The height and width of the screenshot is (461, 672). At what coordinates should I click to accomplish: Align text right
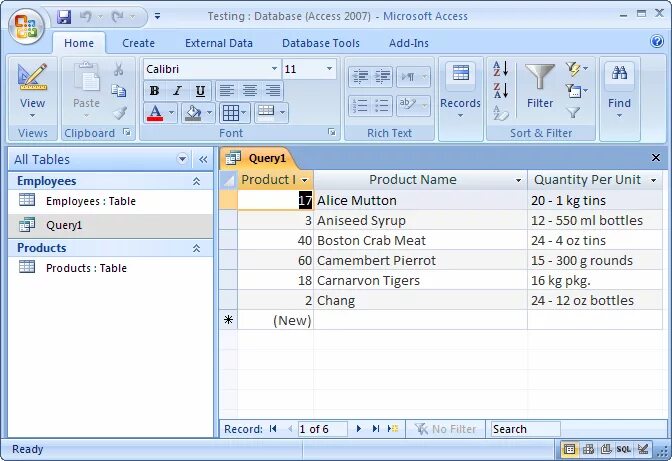(273, 91)
